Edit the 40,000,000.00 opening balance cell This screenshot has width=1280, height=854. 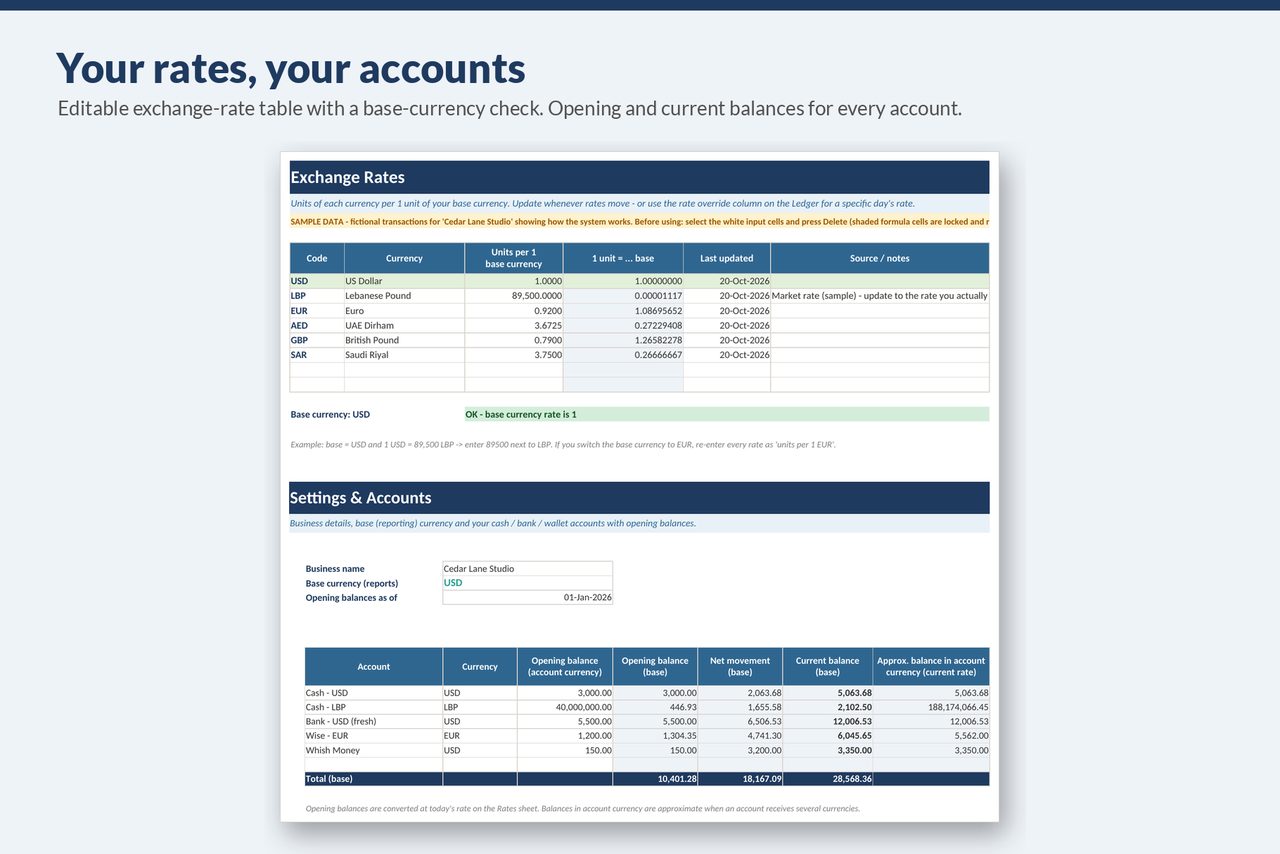tap(565, 707)
